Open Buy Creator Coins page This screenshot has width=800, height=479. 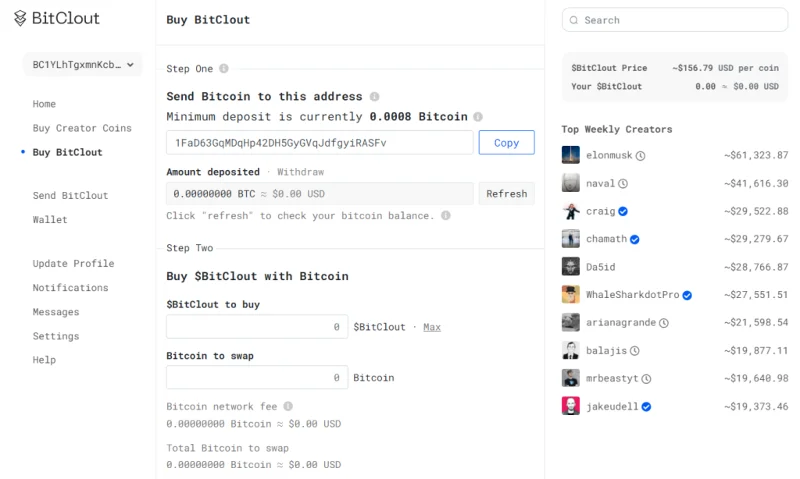click(x=82, y=128)
